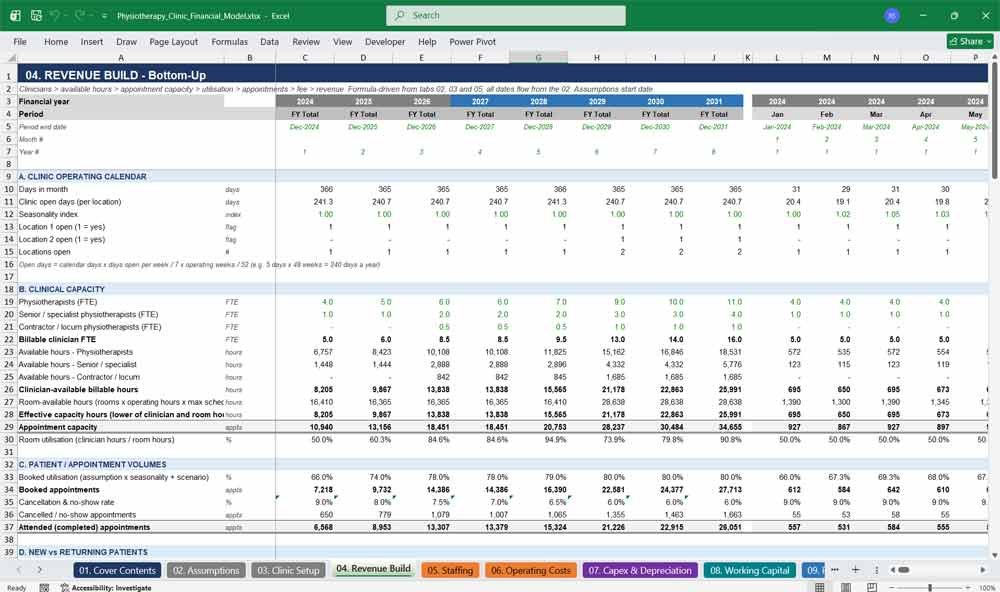
Task: Select row 22 header
Action: [x=9, y=339]
